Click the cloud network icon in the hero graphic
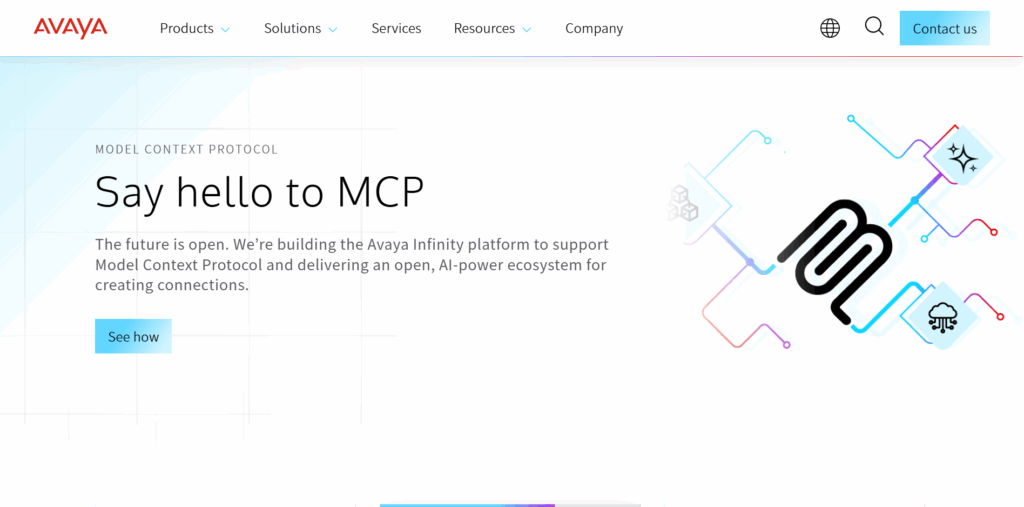This screenshot has height=507, width=1024. pyautogui.click(x=942, y=316)
